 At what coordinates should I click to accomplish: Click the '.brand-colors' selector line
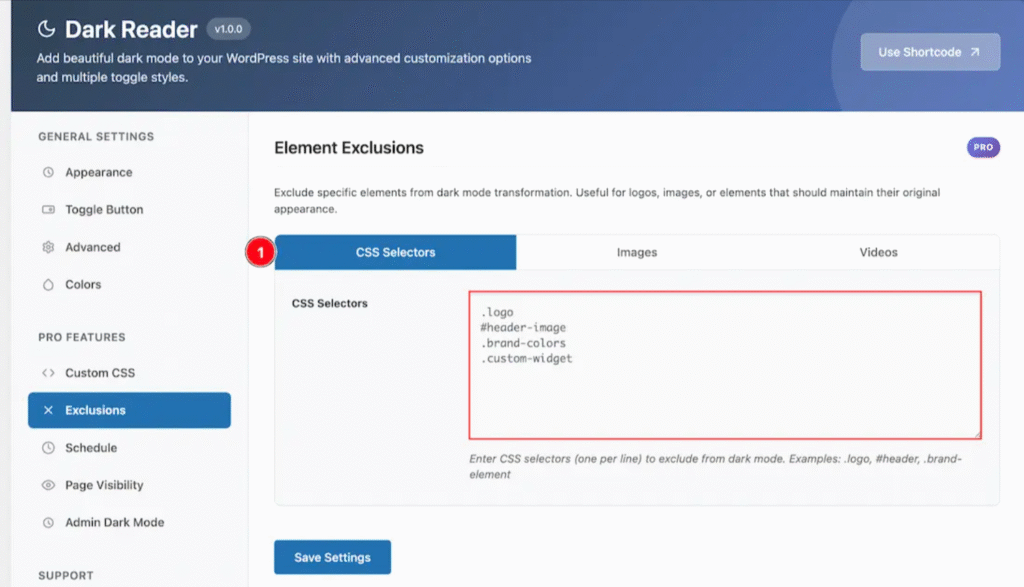coord(523,343)
